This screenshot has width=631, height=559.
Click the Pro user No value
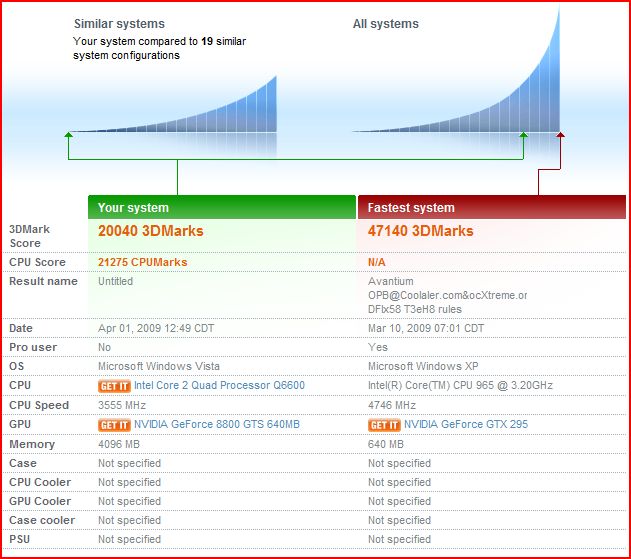pos(105,347)
